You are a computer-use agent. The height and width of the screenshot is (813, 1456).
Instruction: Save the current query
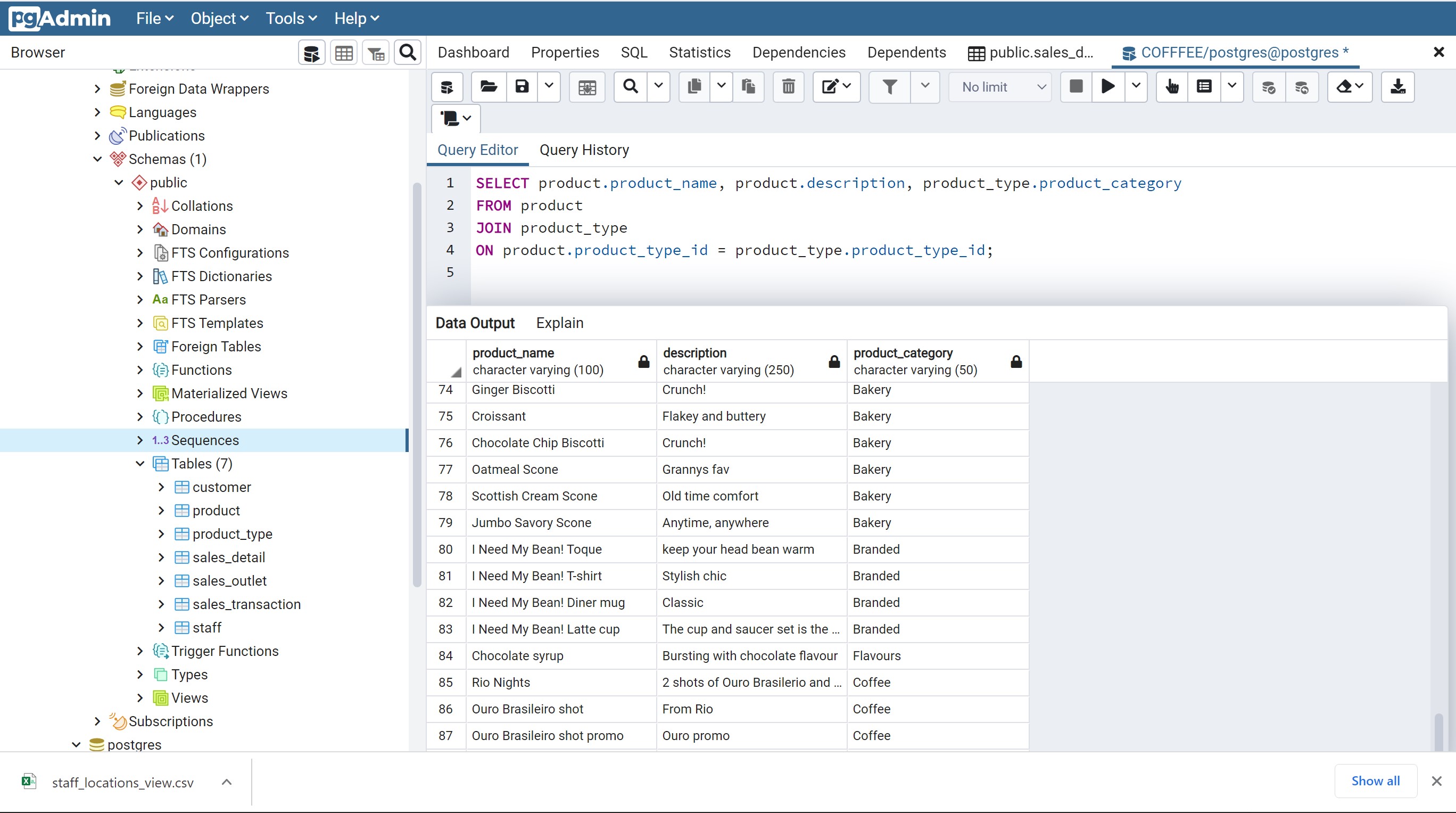pyautogui.click(x=521, y=86)
